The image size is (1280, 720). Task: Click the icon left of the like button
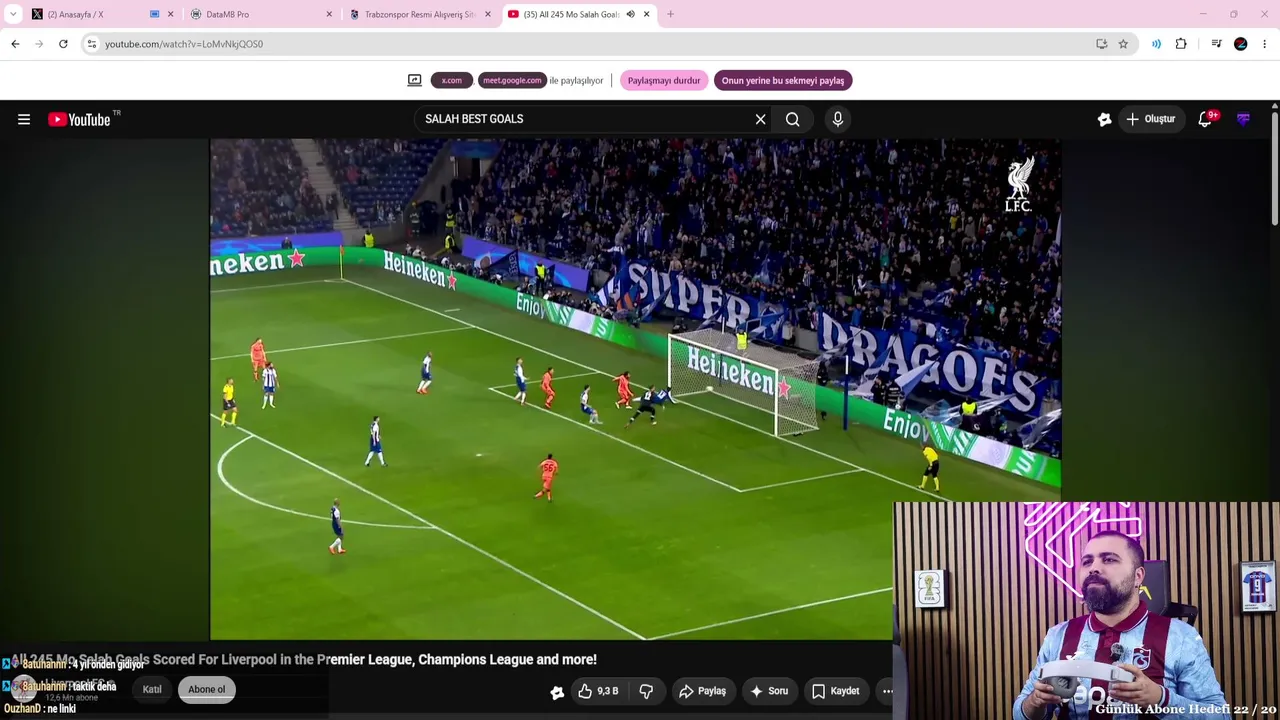(x=557, y=691)
